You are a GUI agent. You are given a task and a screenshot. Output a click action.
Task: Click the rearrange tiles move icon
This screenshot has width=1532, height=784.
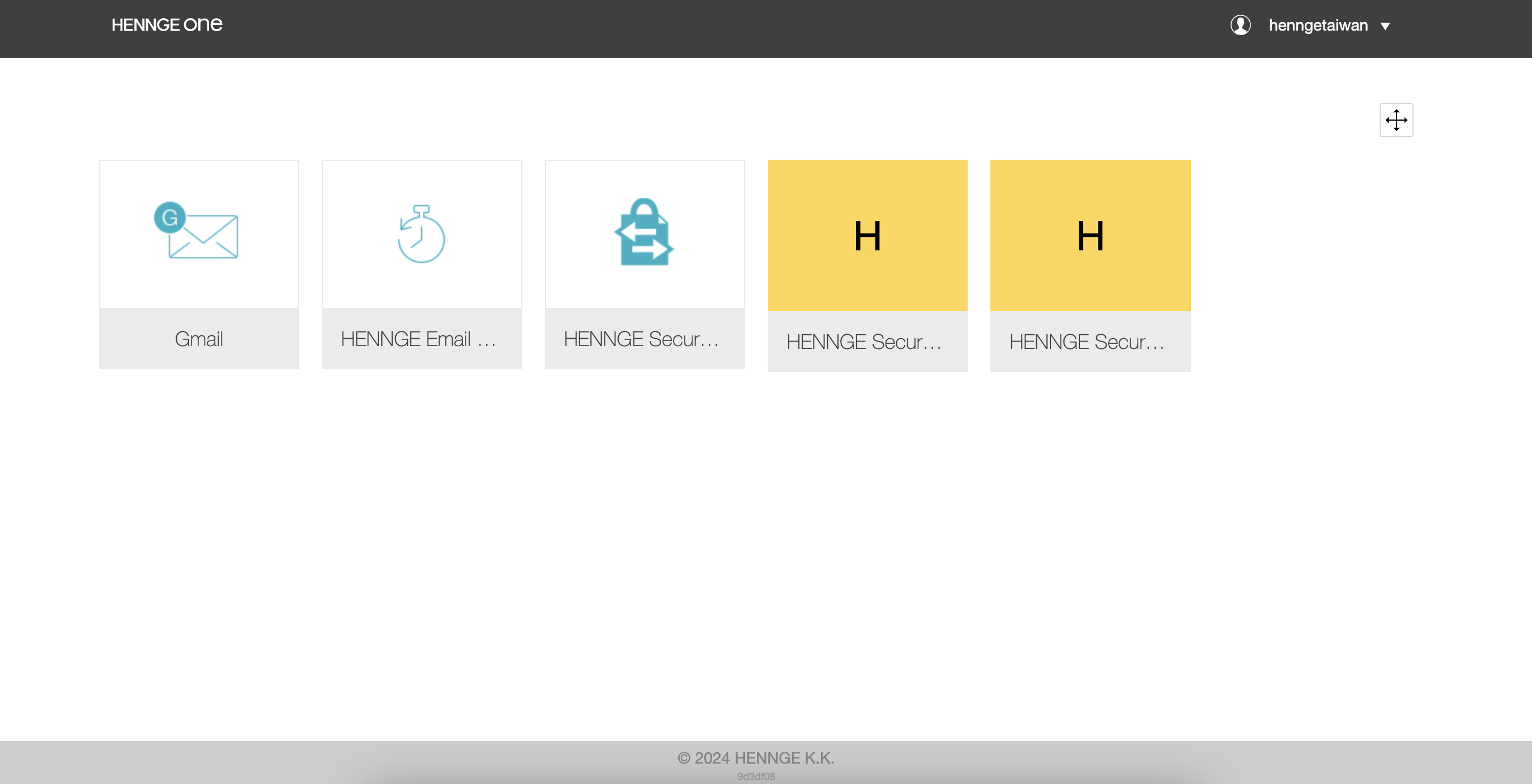tap(1396, 120)
